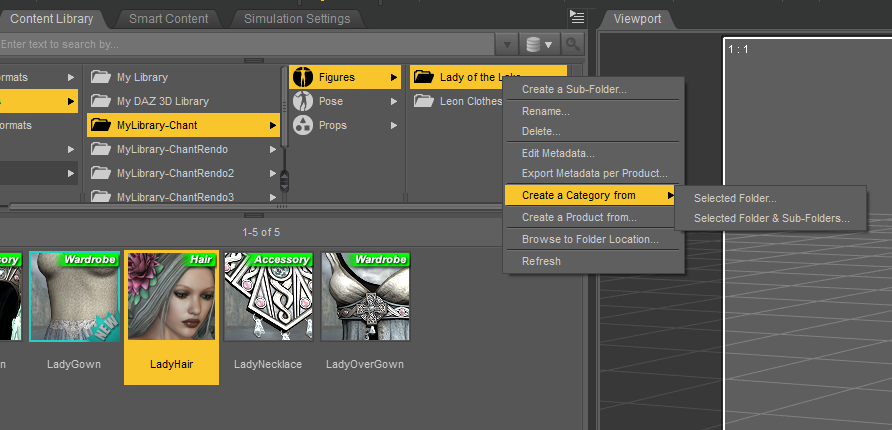Viewport: 892px width, 430px height.
Task: Click the 1 : 1 aspect label in Viewport
Action: [738, 49]
